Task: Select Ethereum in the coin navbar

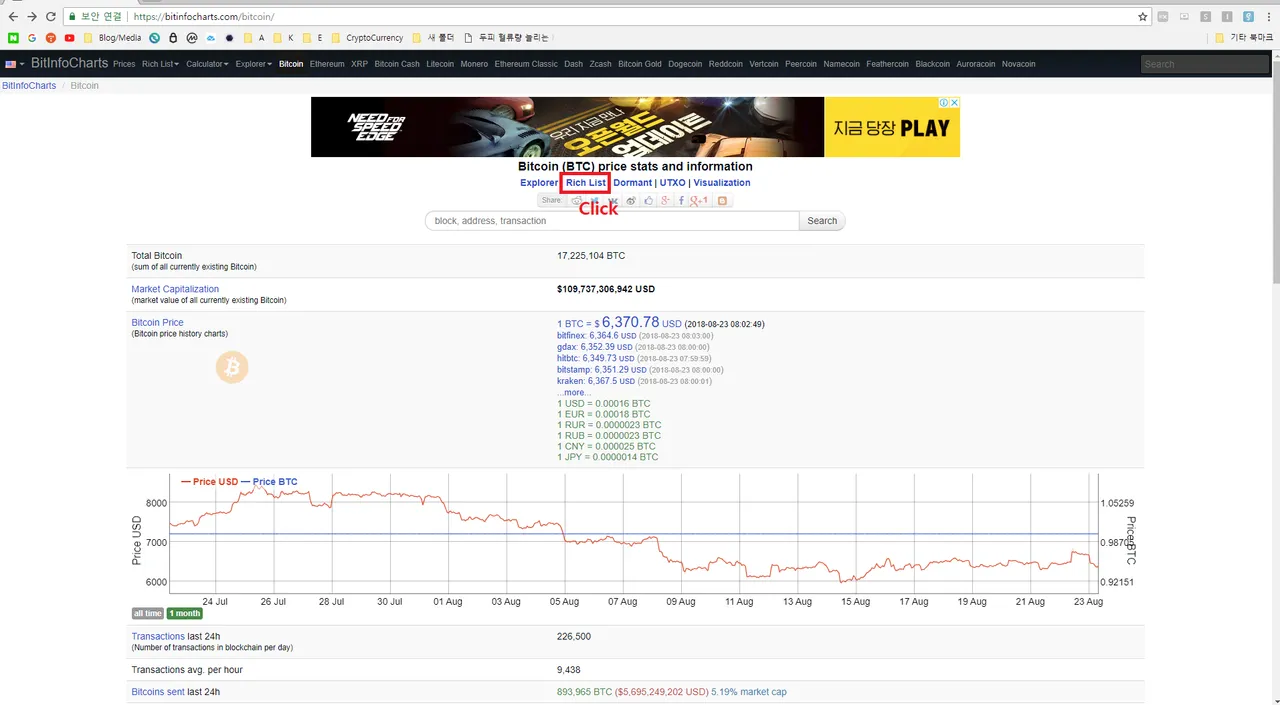Action: pyautogui.click(x=327, y=64)
